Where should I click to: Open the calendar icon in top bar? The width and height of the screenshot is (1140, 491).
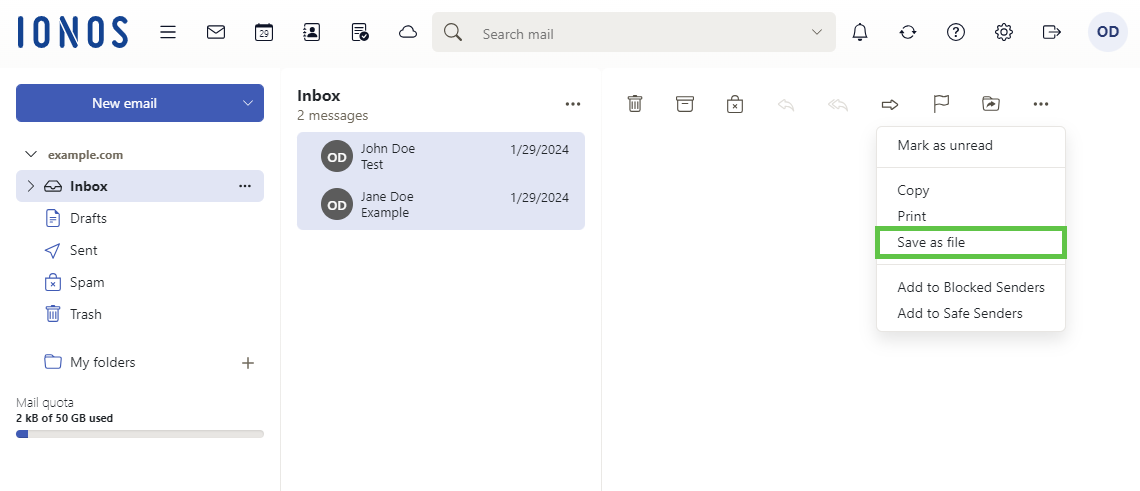[263, 32]
